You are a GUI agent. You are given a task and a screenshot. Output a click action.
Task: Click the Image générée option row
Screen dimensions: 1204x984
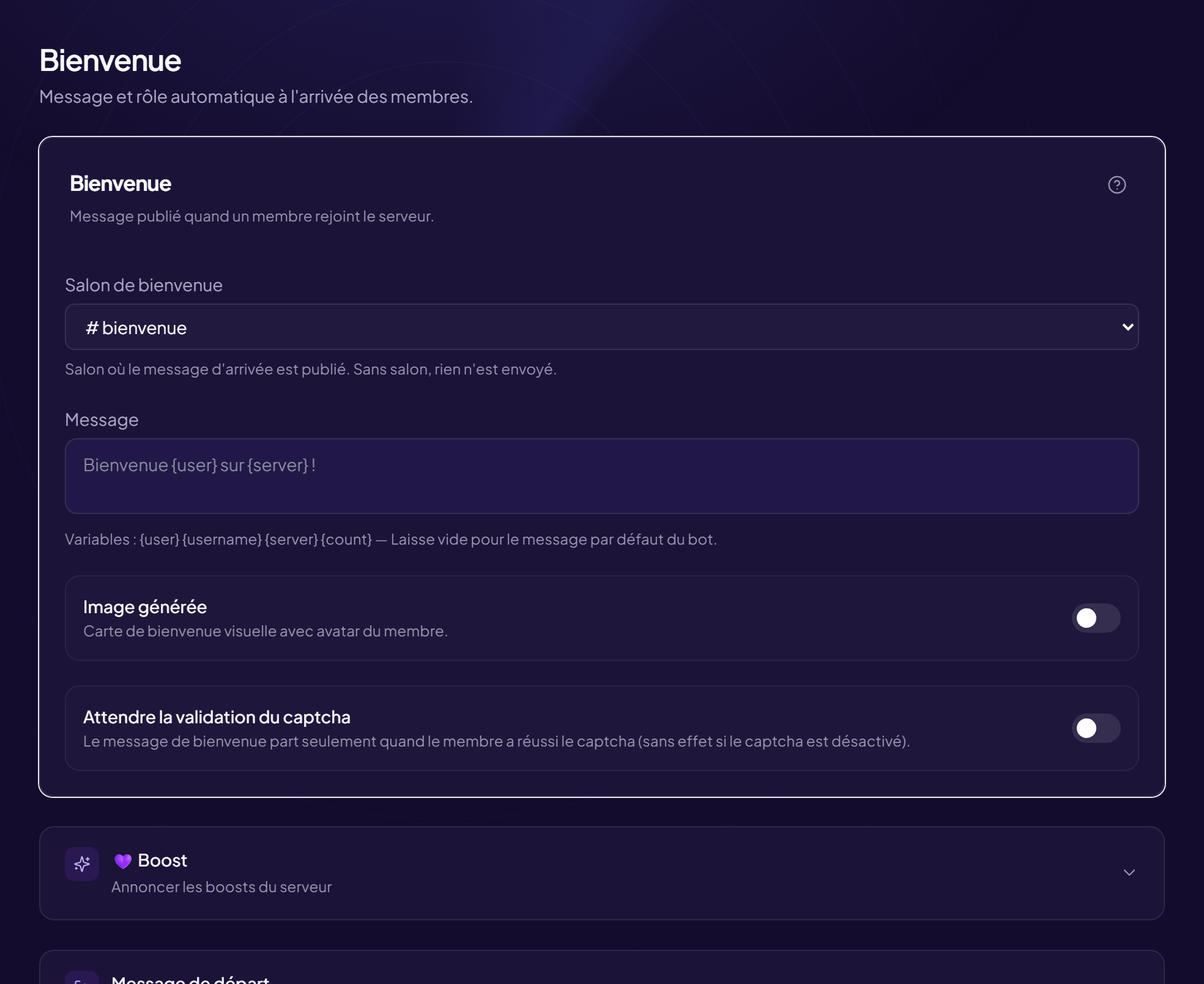601,618
